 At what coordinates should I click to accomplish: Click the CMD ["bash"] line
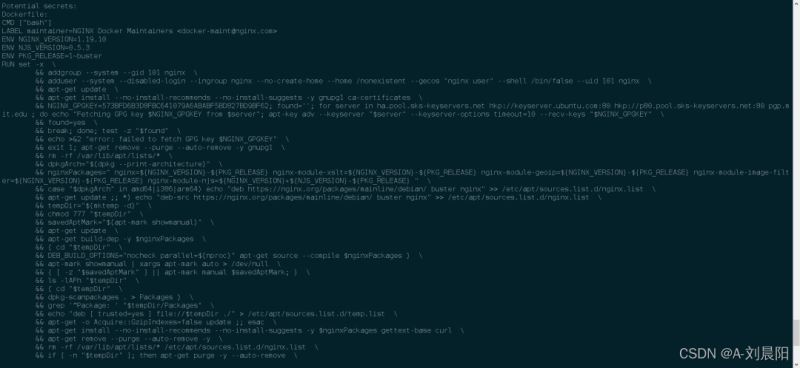click(27, 23)
